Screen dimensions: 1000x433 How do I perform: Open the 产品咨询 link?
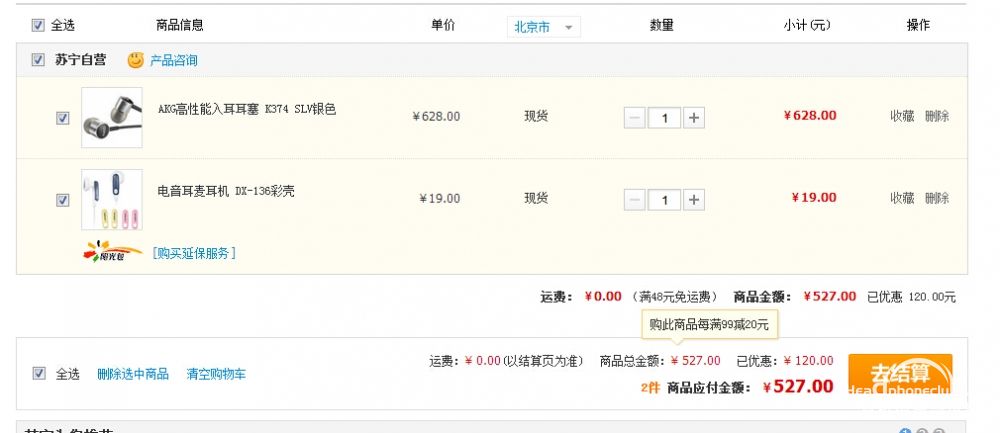173,61
